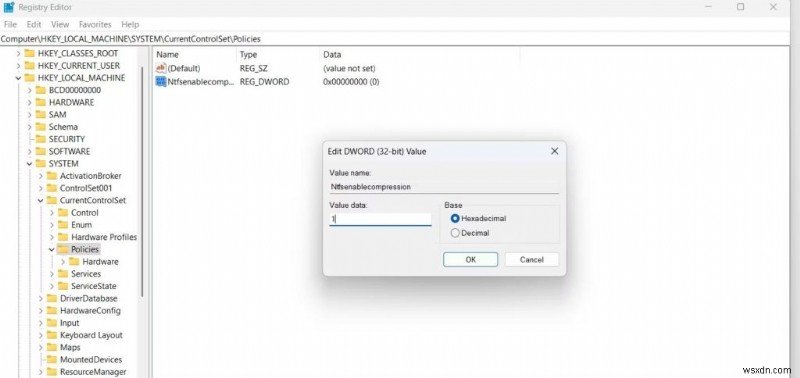Collapse the SYSTEM key
800x378 pixels.
click(30, 163)
